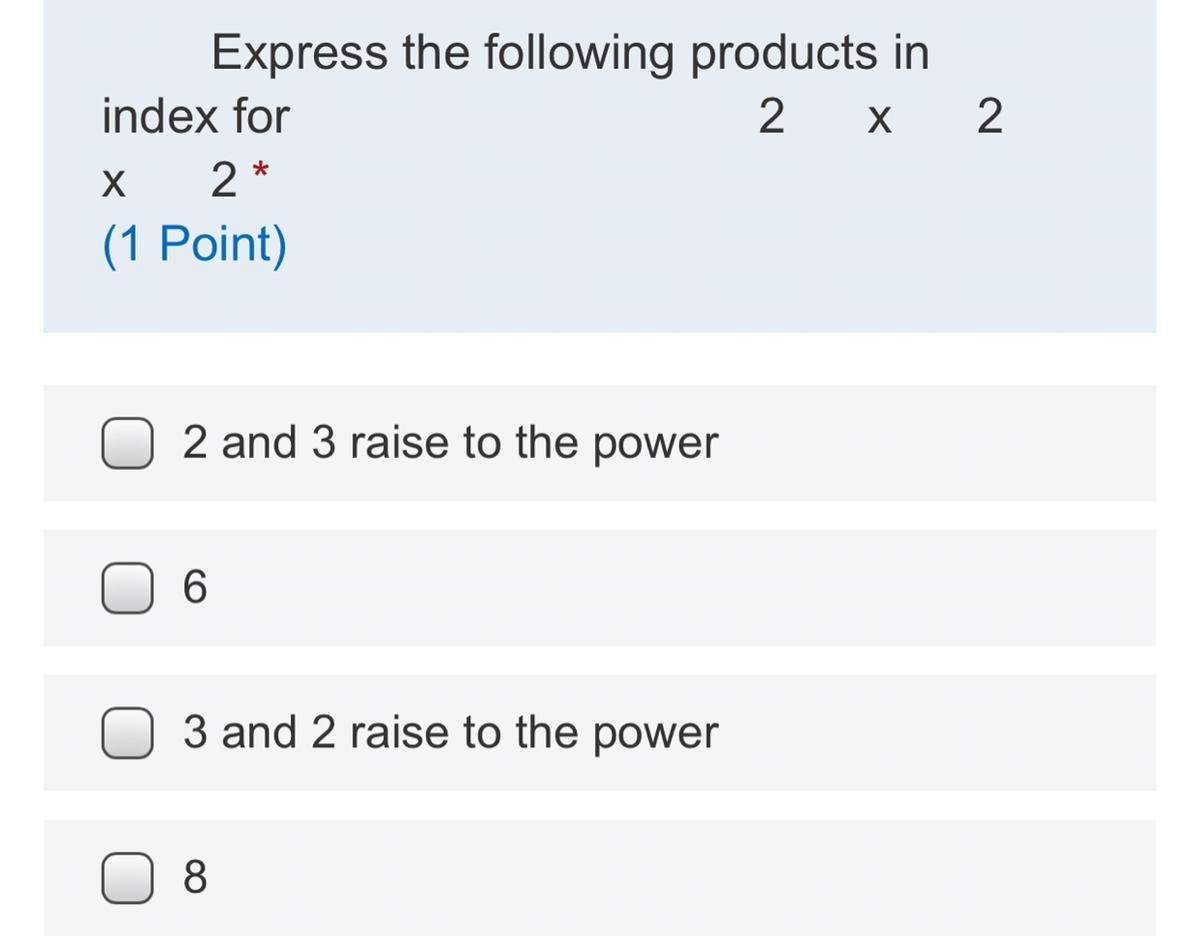Click blank area of the '6' option row

click(x=700, y=588)
